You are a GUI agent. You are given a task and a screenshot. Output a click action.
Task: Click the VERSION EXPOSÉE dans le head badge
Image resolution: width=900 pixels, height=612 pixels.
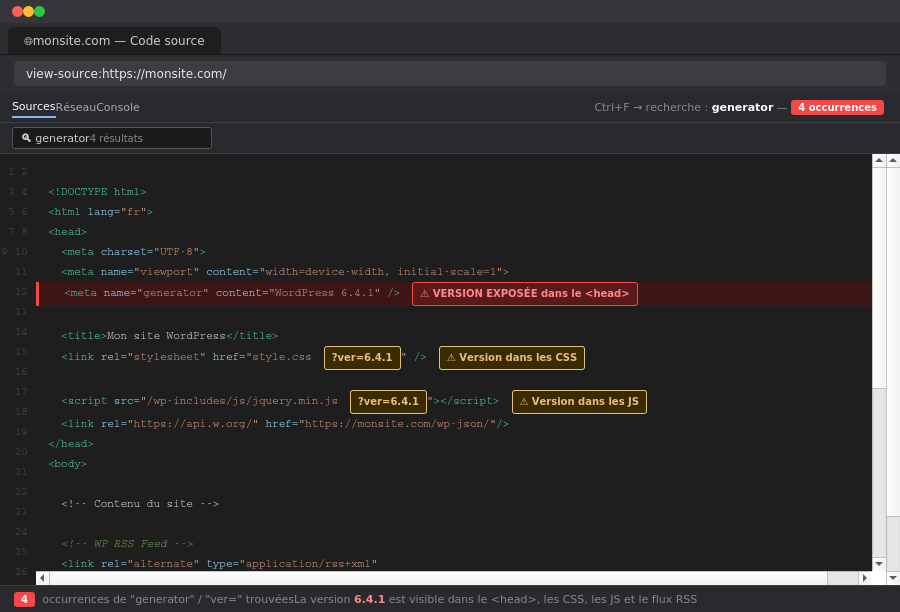[525, 294]
